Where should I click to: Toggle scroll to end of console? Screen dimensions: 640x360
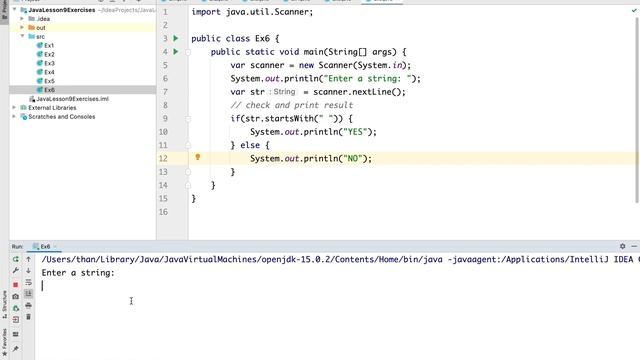coord(29,293)
